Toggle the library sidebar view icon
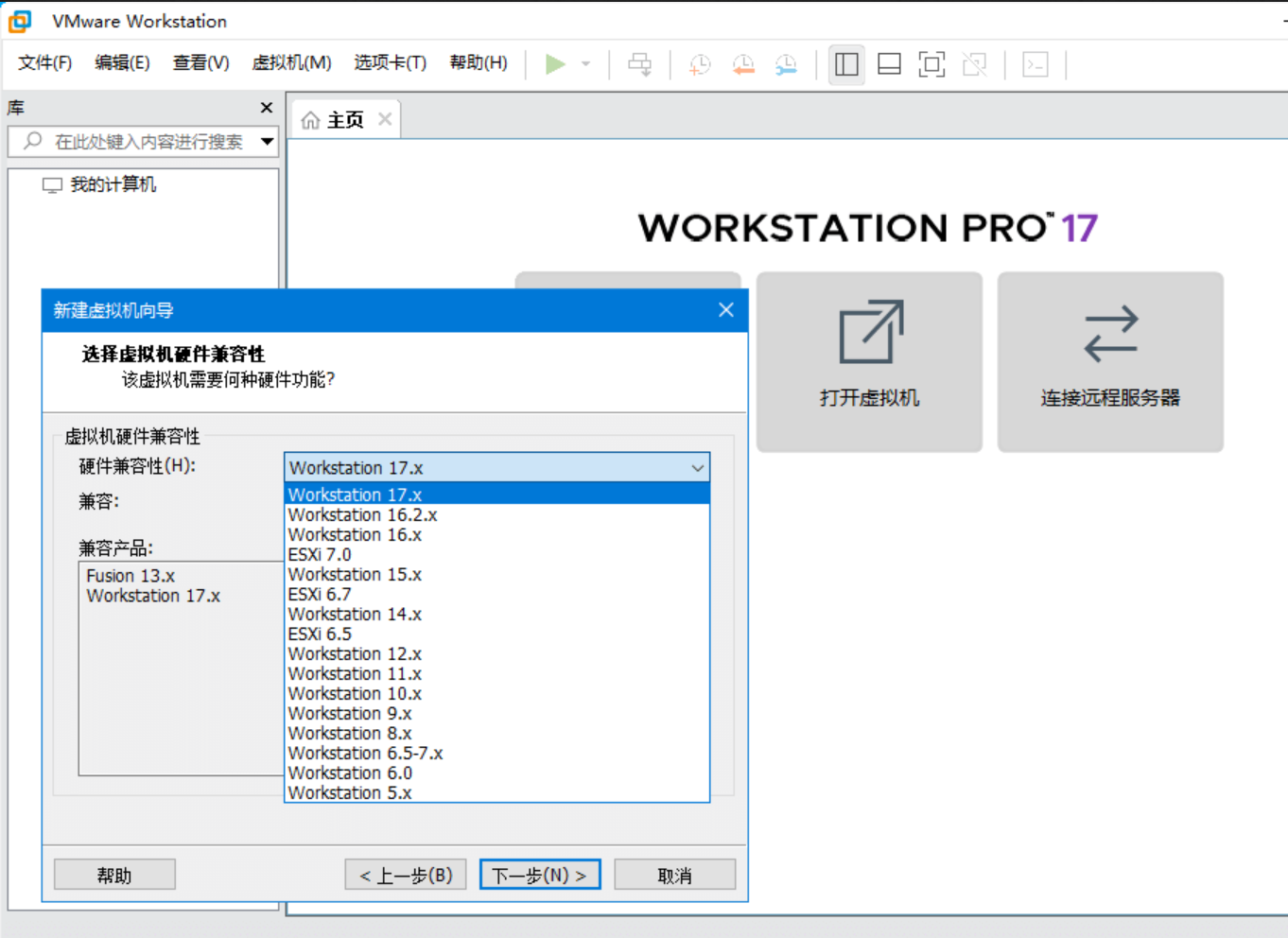Screen dimensions: 1288x938 (846, 64)
